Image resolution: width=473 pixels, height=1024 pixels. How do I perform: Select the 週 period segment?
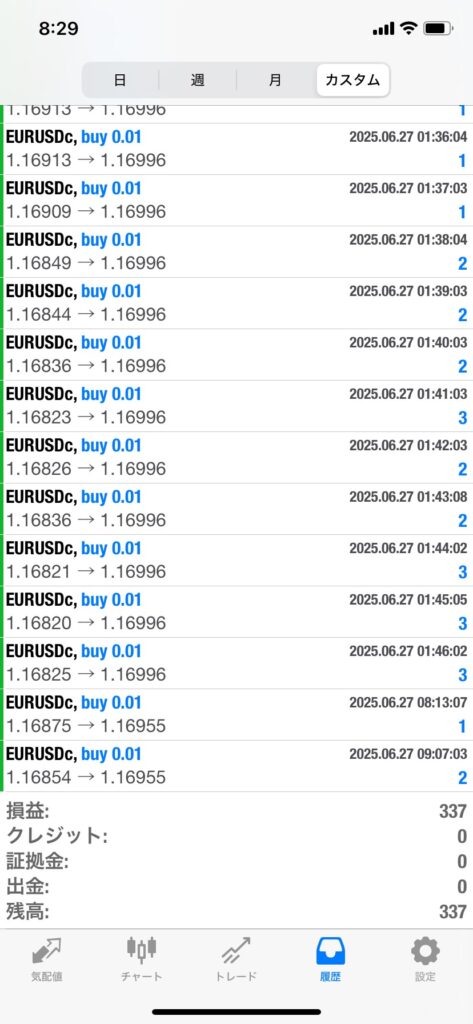197,80
